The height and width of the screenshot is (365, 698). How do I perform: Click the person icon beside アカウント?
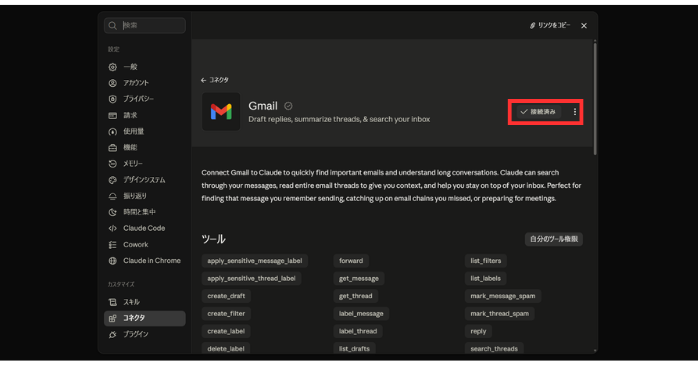[x=113, y=83]
